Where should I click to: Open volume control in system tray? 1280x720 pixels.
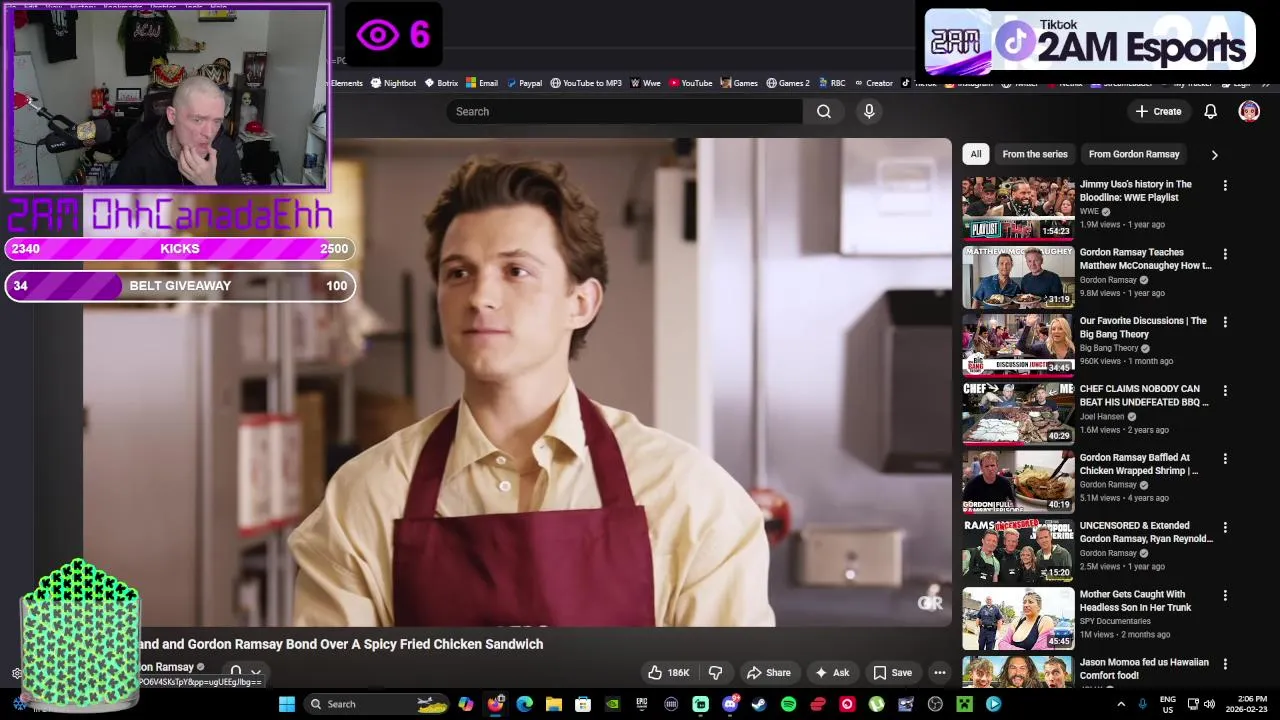[1211, 704]
